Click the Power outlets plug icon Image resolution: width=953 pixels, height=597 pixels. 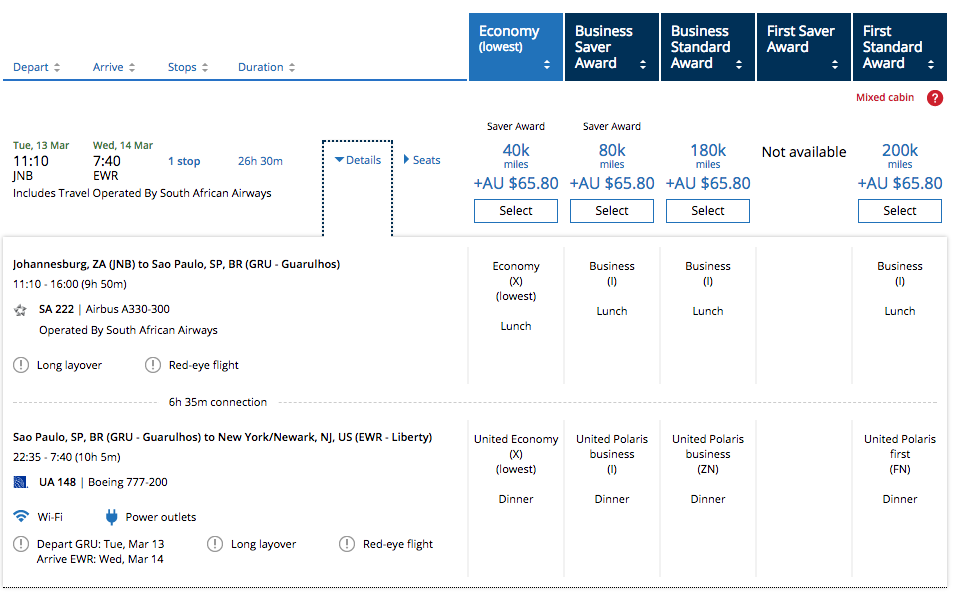pyautogui.click(x=111, y=517)
